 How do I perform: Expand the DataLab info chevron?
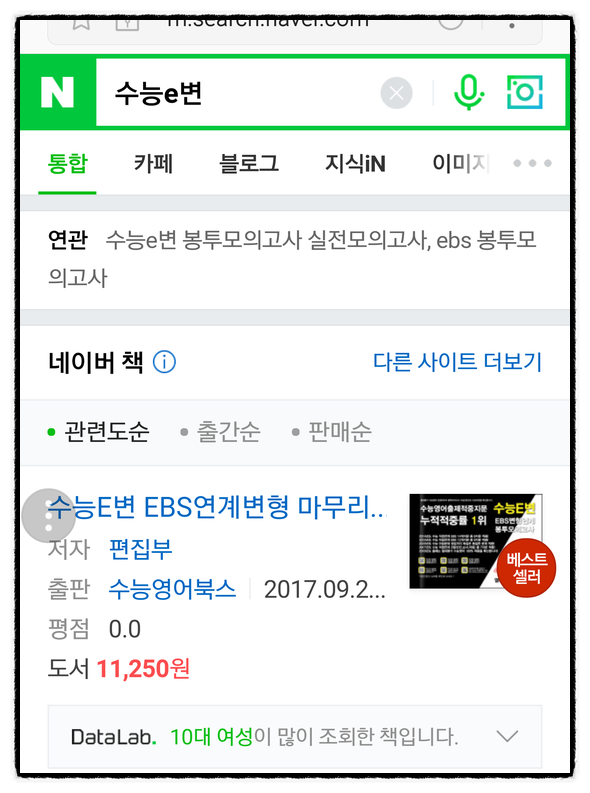[507, 736]
